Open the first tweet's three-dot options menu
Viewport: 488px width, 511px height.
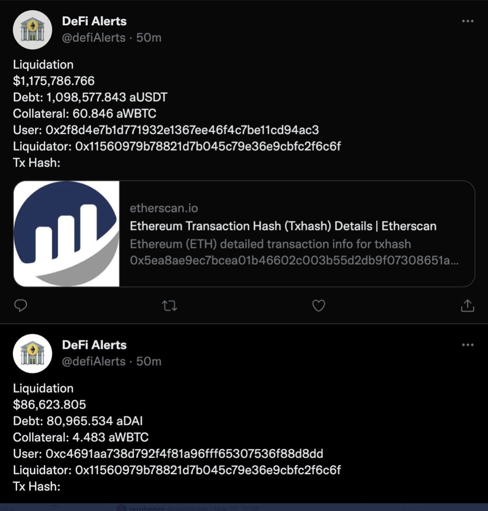click(468, 21)
